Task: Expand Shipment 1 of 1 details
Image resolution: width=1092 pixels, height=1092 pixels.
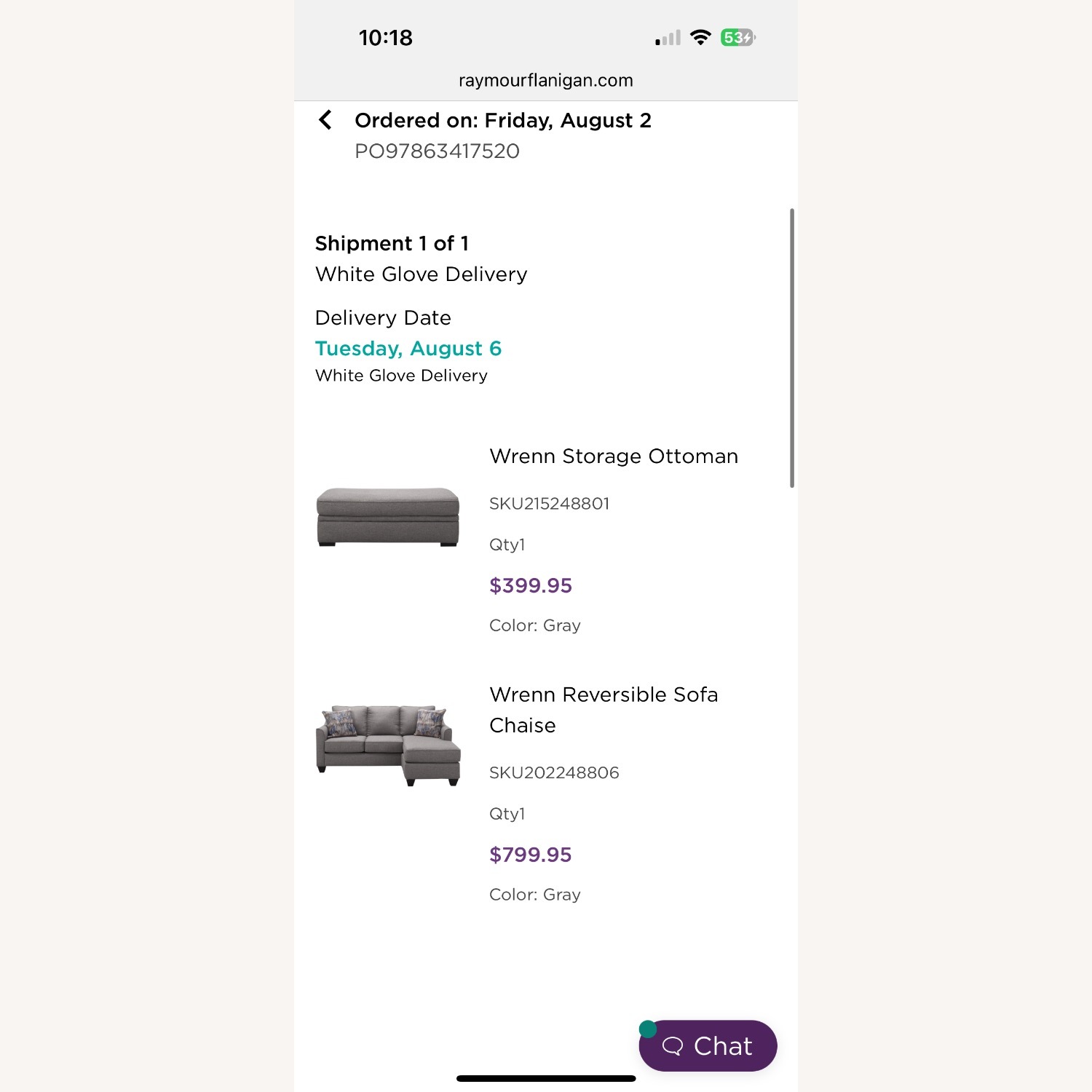Action: (392, 243)
